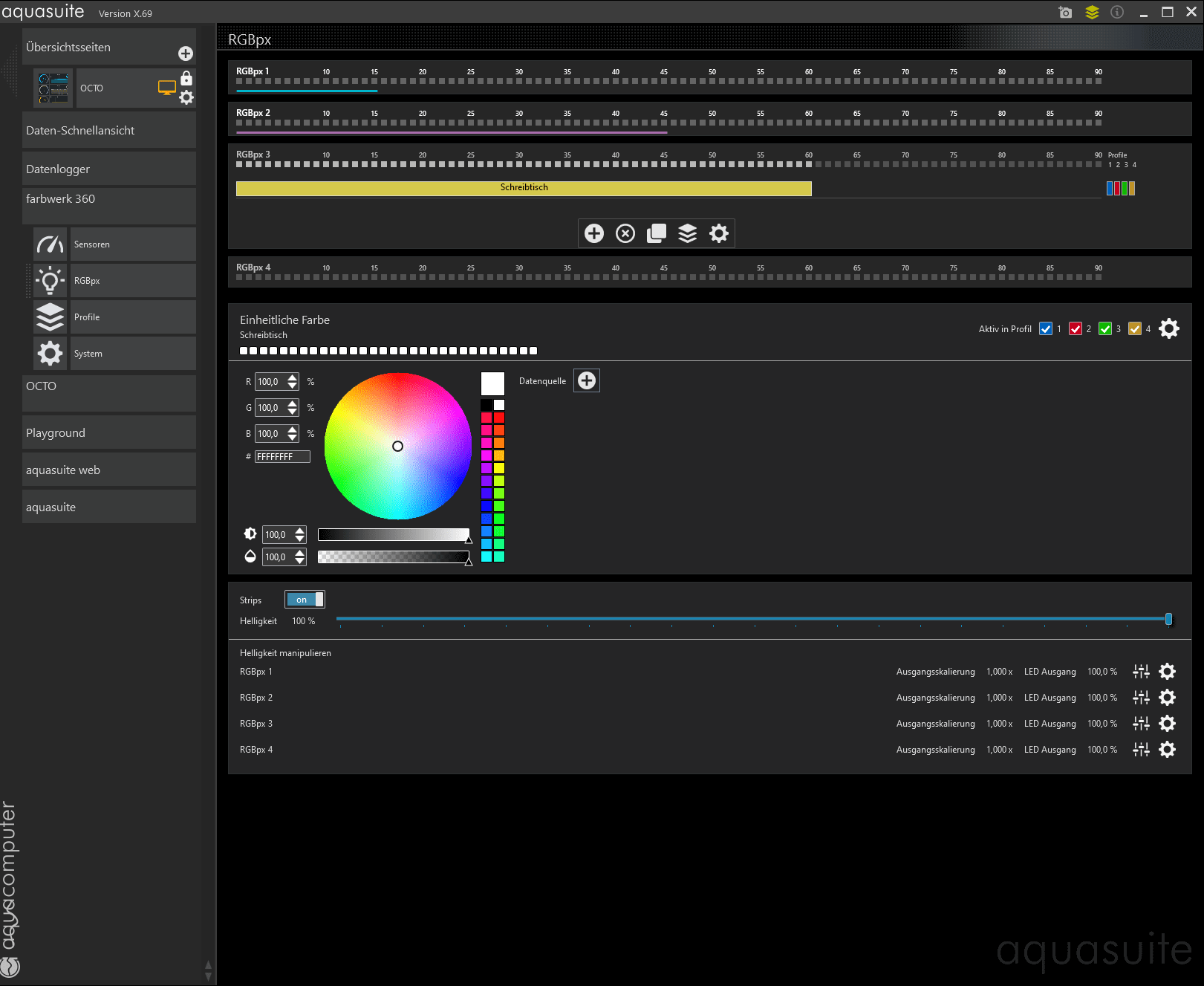1204x986 pixels.
Task: Add a new overview page with plus icon
Action: (186, 53)
